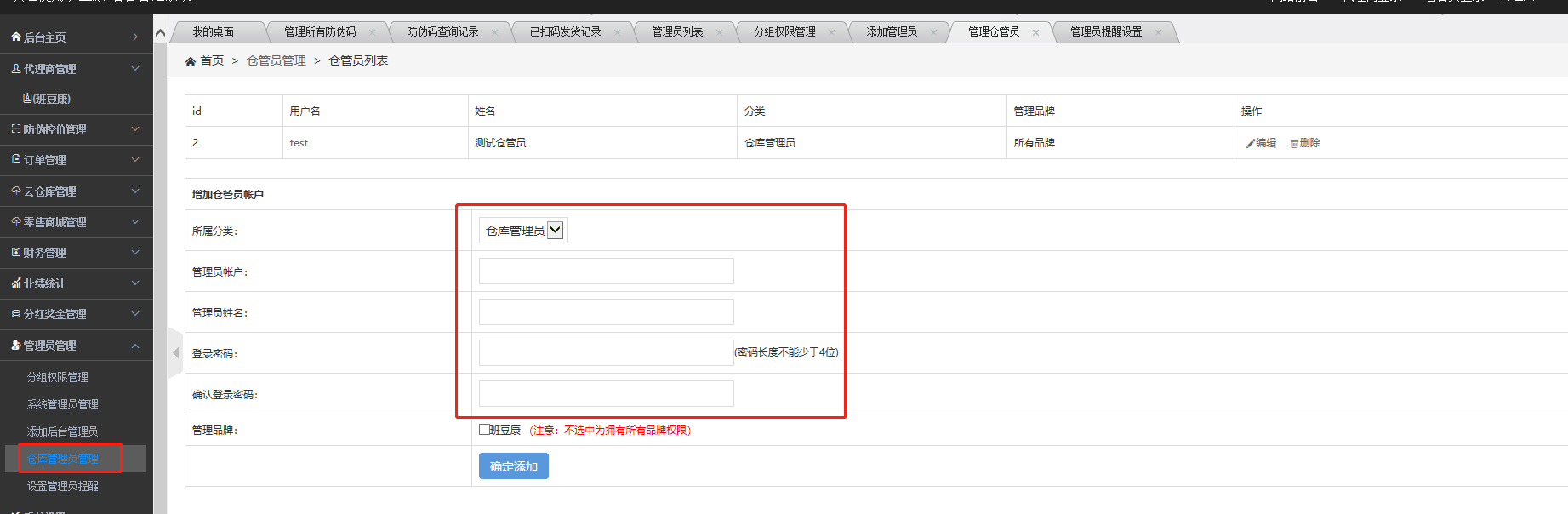Click the icon beside 防伪控价管理
1568x514 pixels.
click(15, 129)
